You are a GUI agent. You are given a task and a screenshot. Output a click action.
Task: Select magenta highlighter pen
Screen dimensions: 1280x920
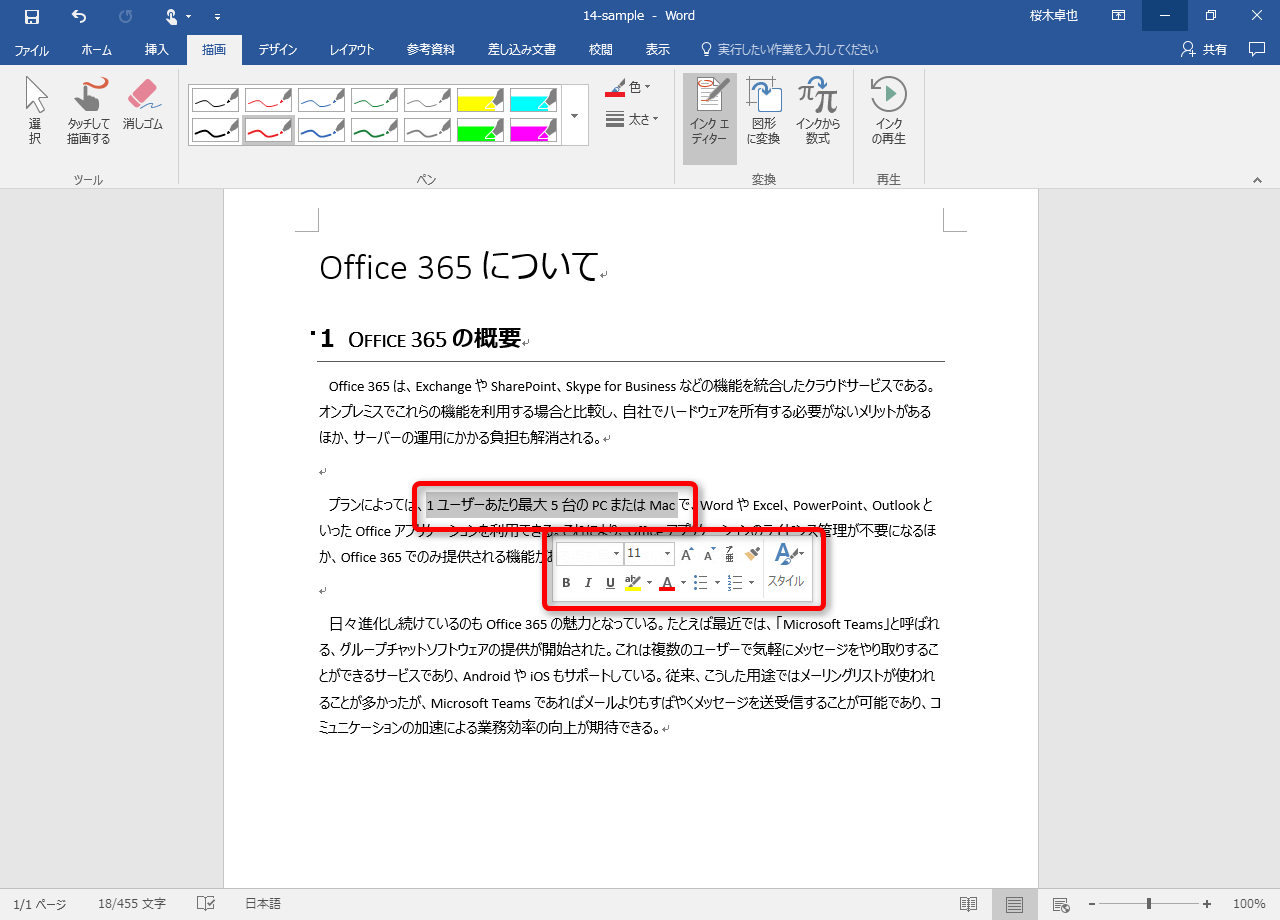tap(534, 130)
